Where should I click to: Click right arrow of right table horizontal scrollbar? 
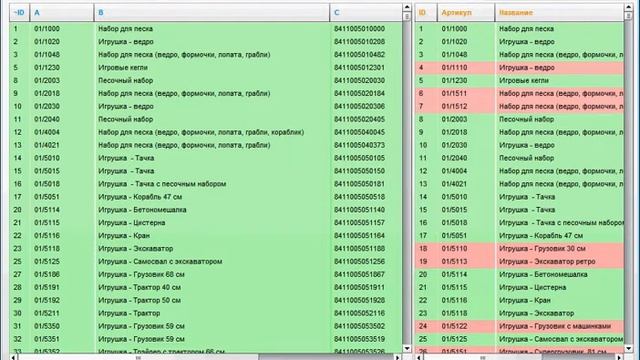(620, 357)
